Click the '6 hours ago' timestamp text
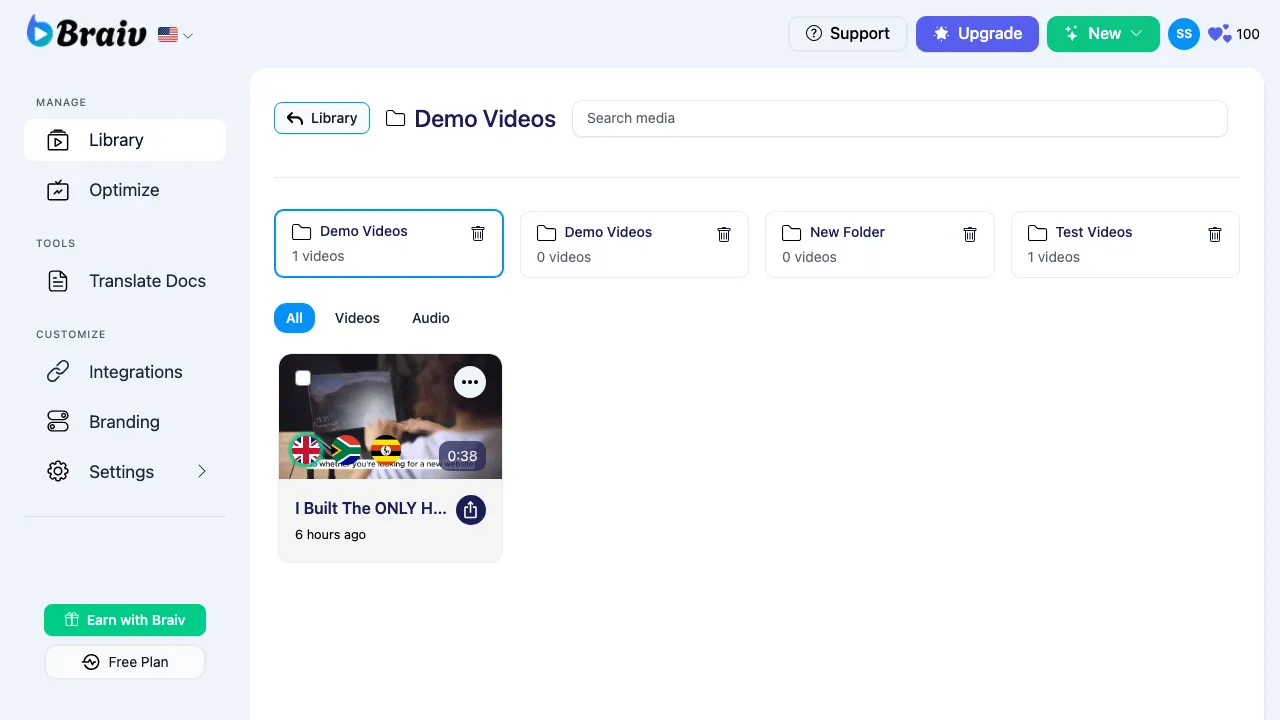 tap(330, 535)
